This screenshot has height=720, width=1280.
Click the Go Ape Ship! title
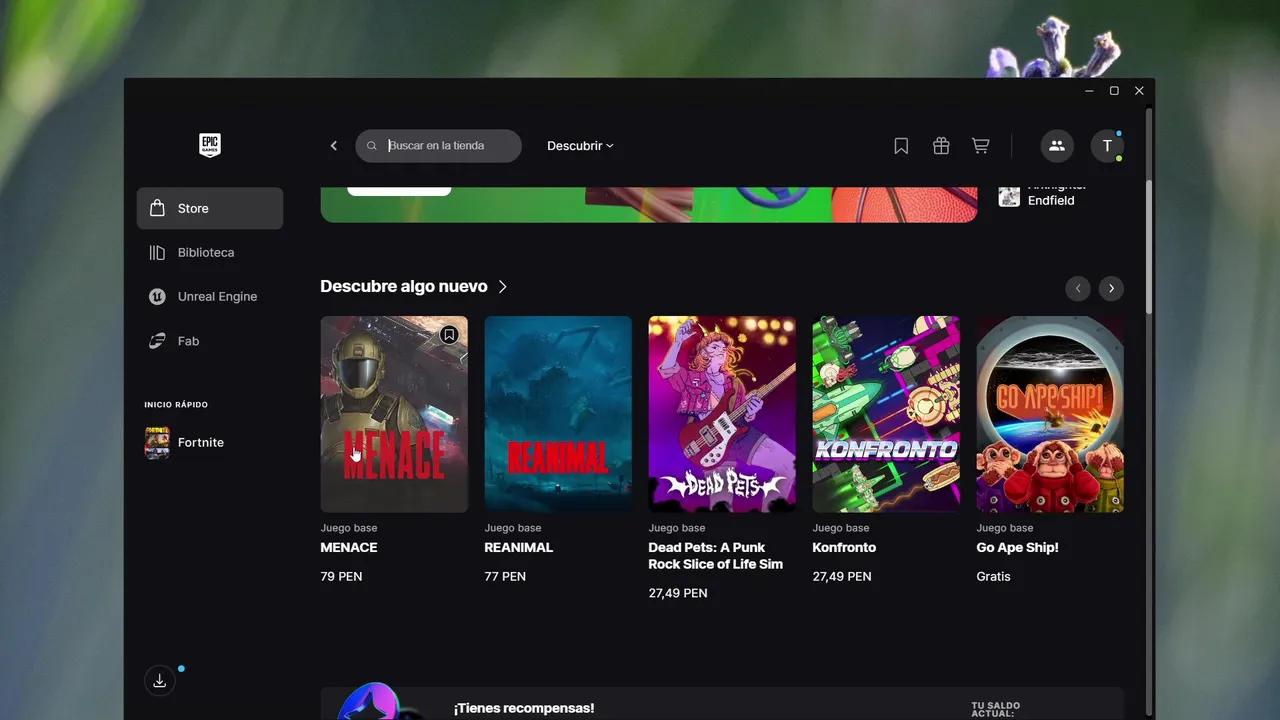(1017, 548)
